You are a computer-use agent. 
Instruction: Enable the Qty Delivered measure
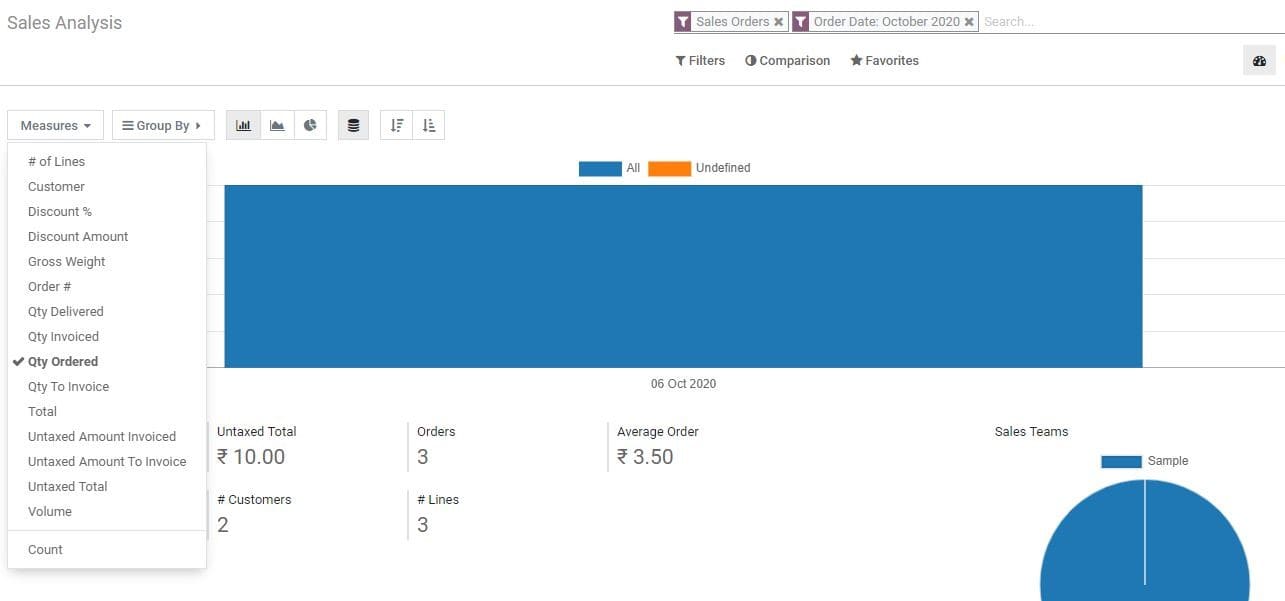pos(65,311)
